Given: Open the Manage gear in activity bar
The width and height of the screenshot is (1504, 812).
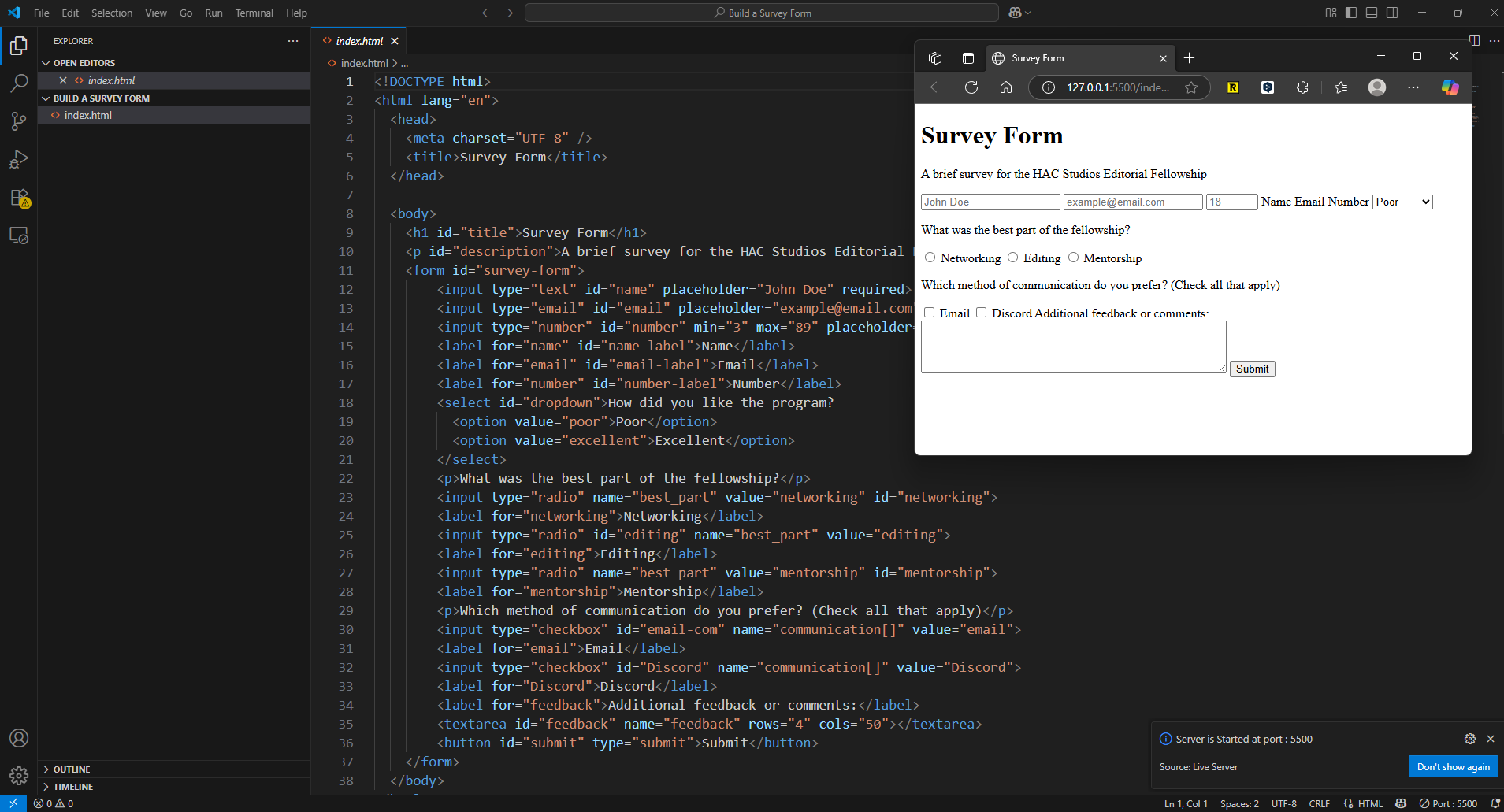Looking at the screenshot, I should 19,776.
